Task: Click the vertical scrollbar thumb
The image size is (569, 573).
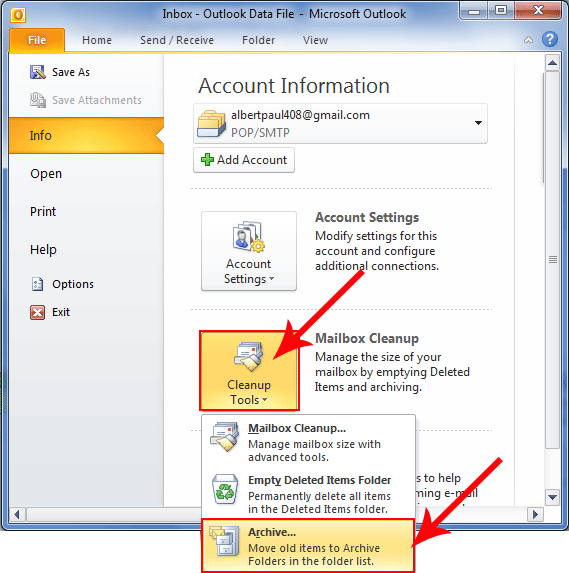Action: pyautogui.click(x=552, y=260)
